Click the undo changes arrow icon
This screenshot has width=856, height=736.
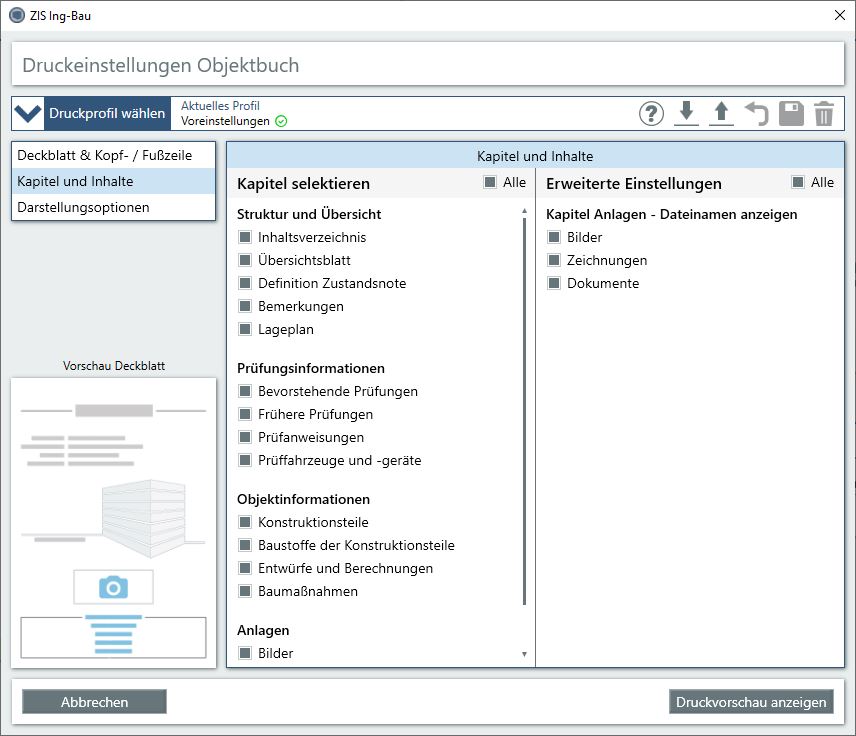click(x=756, y=114)
